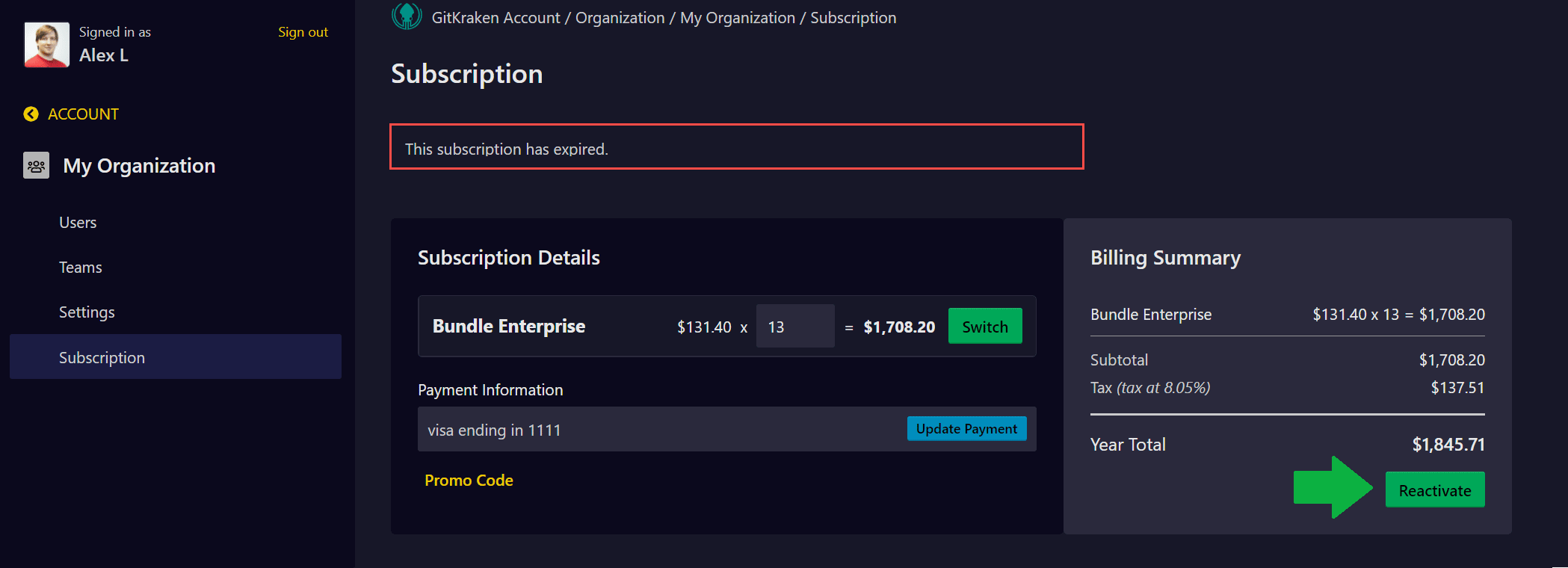The height and width of the screenshot is (568, 1568).
Task: Open Organization in the breadcrumb
Action: [620, 18]
